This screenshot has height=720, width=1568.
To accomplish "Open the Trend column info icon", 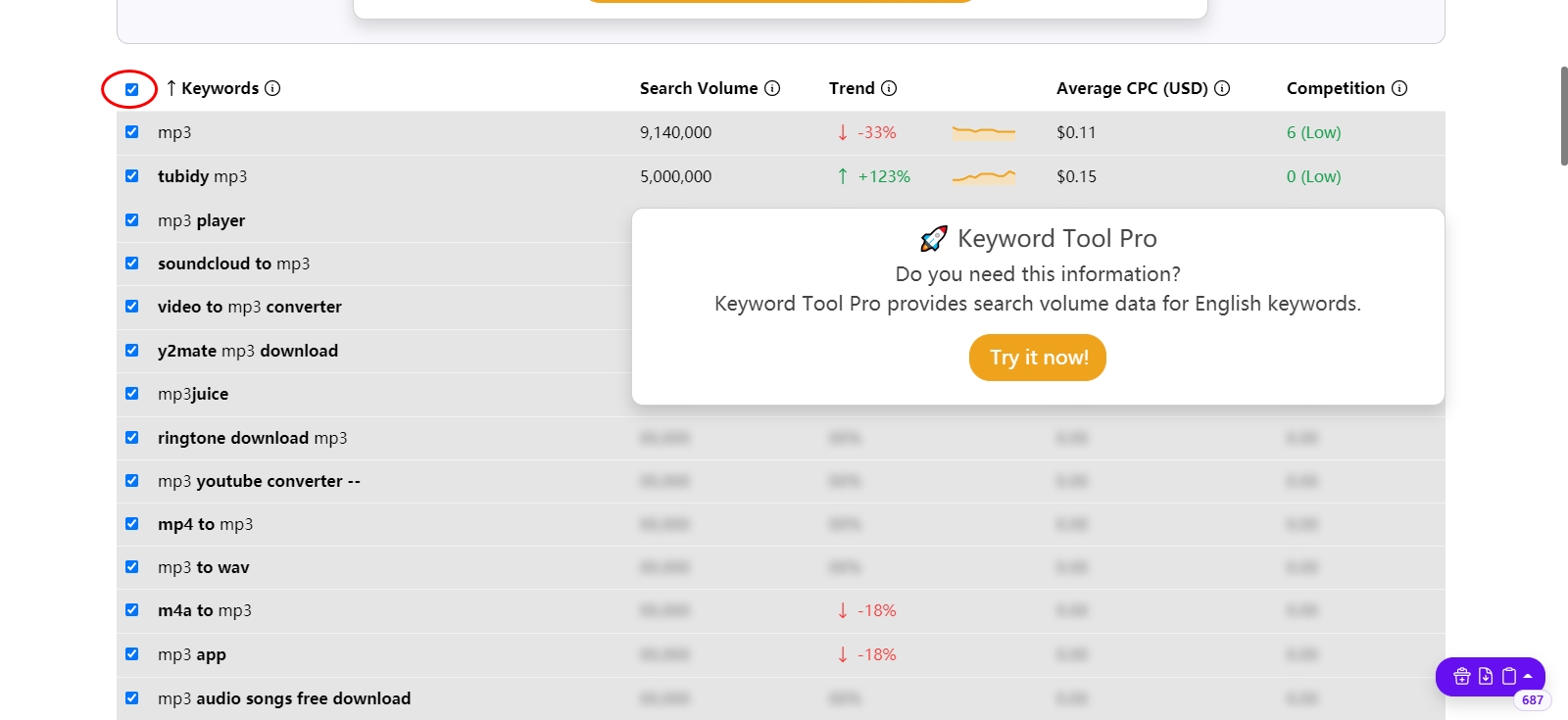I will [x=889, y=88].
